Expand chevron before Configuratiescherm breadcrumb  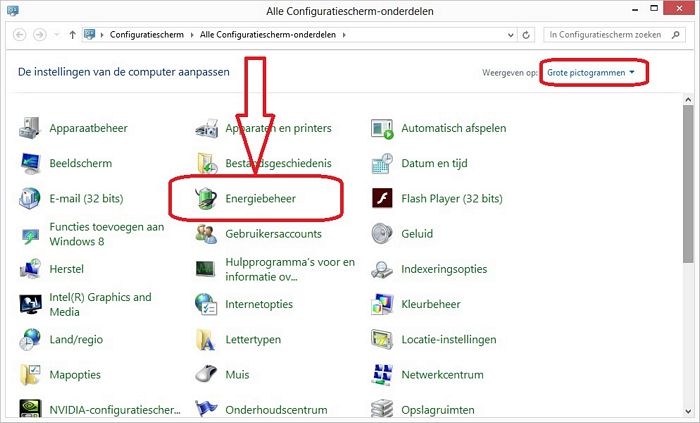[x=102, y=35]
